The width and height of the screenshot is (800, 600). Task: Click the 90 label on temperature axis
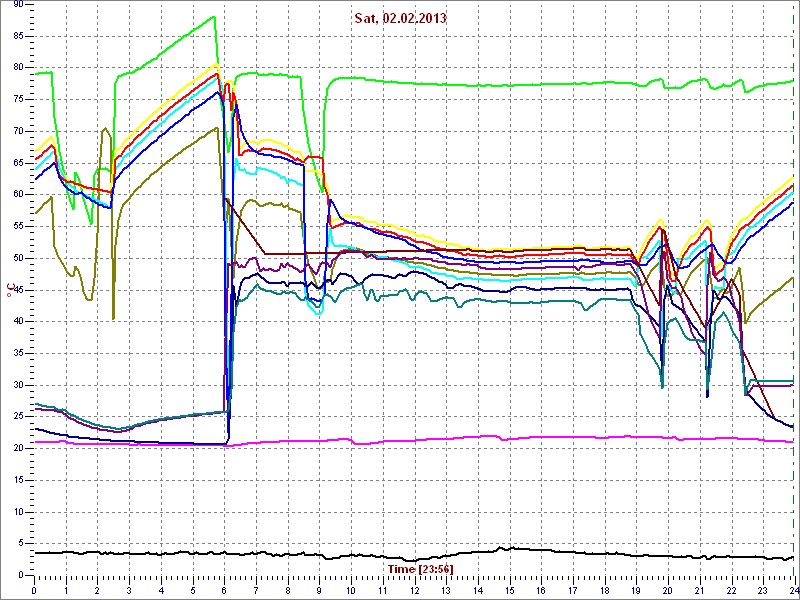point(17,4)
